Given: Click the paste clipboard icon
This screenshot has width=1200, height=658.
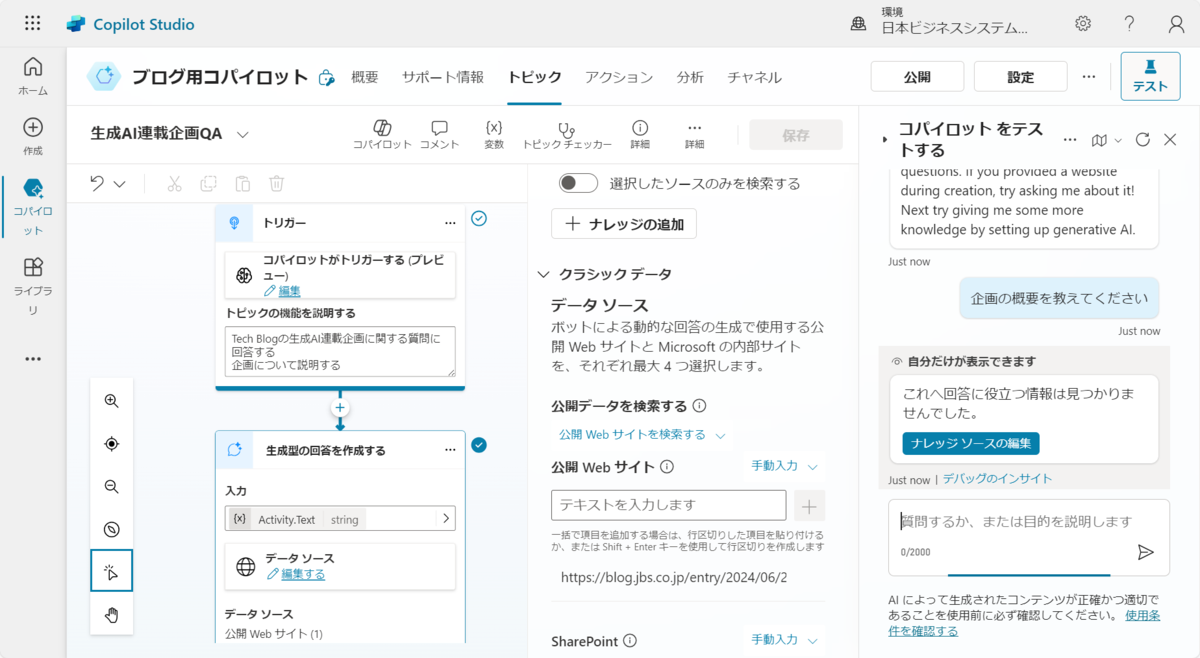Looking at the screenshot, I should click(x=242, y=183).
